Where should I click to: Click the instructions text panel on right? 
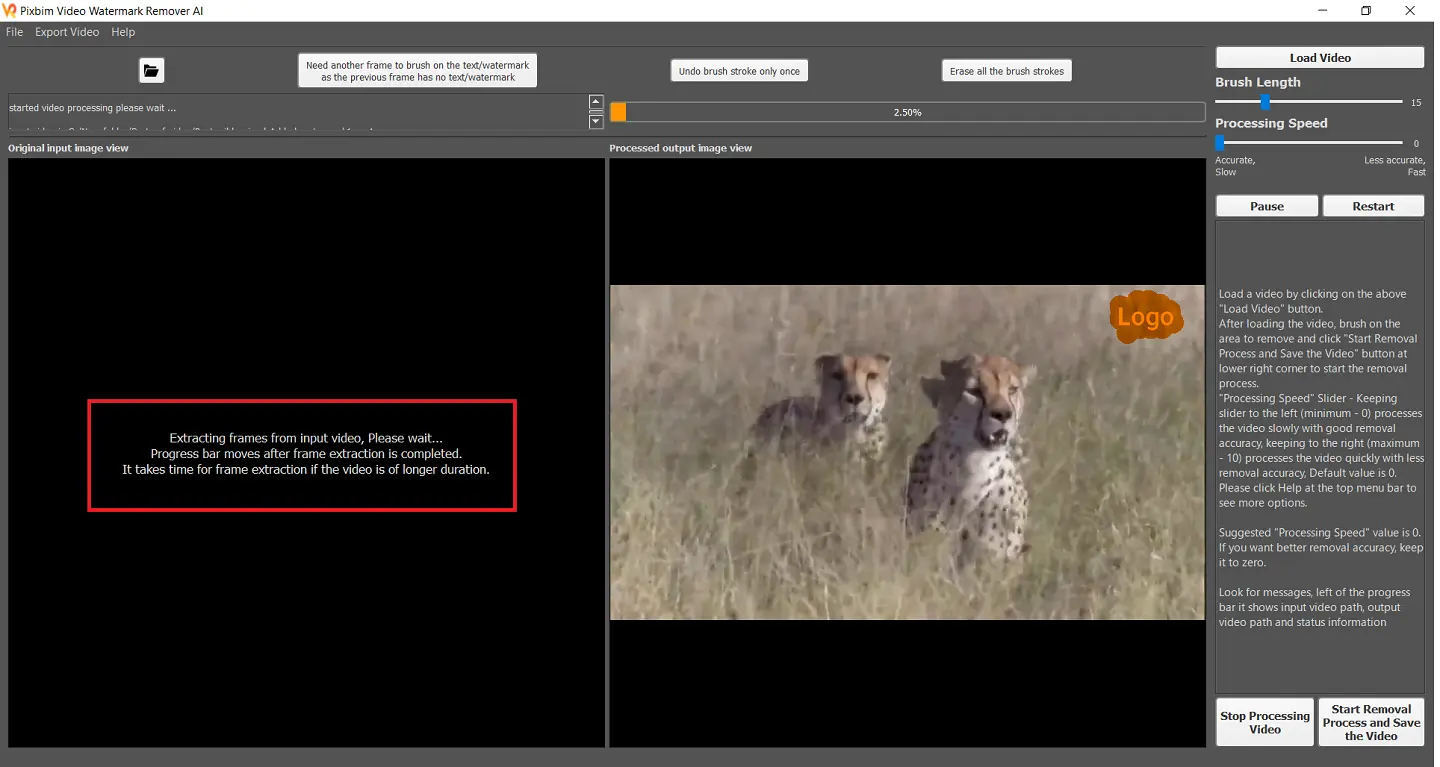tap(1320, 457)
